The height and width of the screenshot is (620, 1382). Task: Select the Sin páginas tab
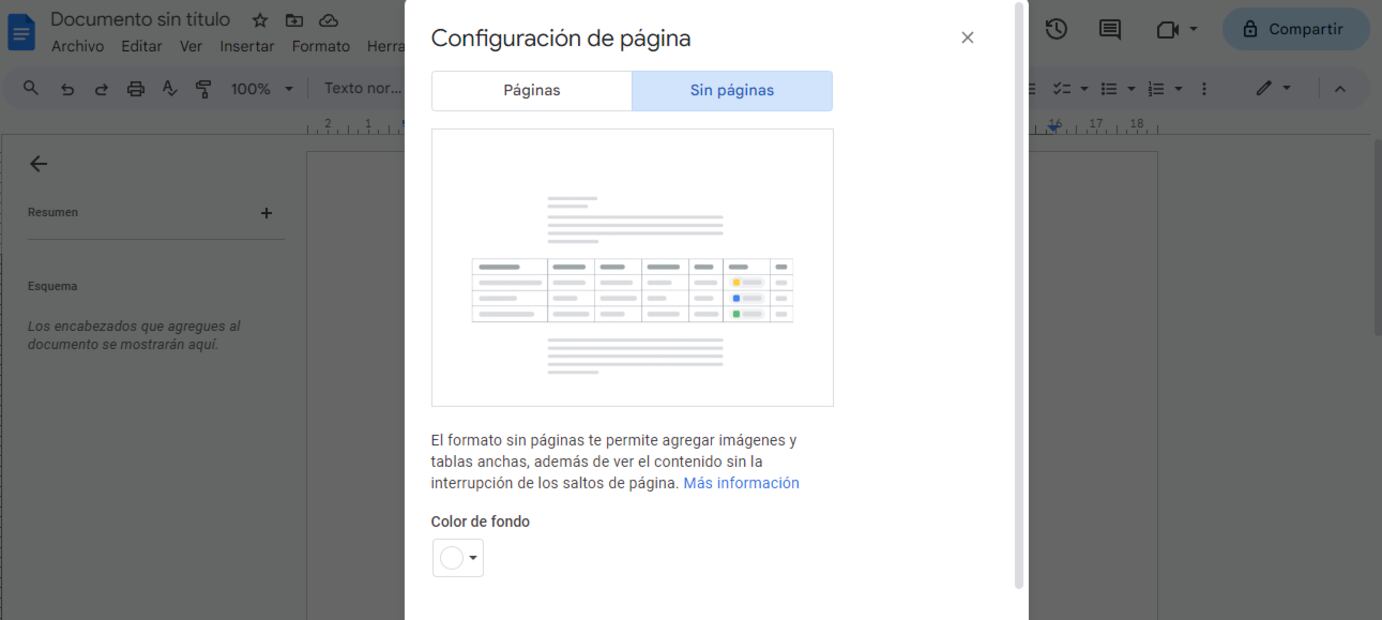pyautogui.click(x=731, y=91)
